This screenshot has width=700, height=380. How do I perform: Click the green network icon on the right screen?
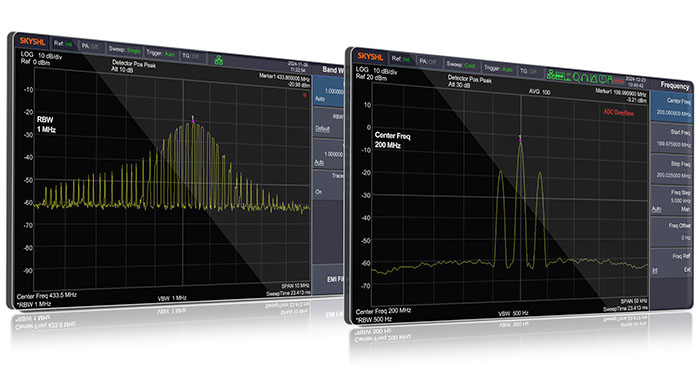(551, 75)
